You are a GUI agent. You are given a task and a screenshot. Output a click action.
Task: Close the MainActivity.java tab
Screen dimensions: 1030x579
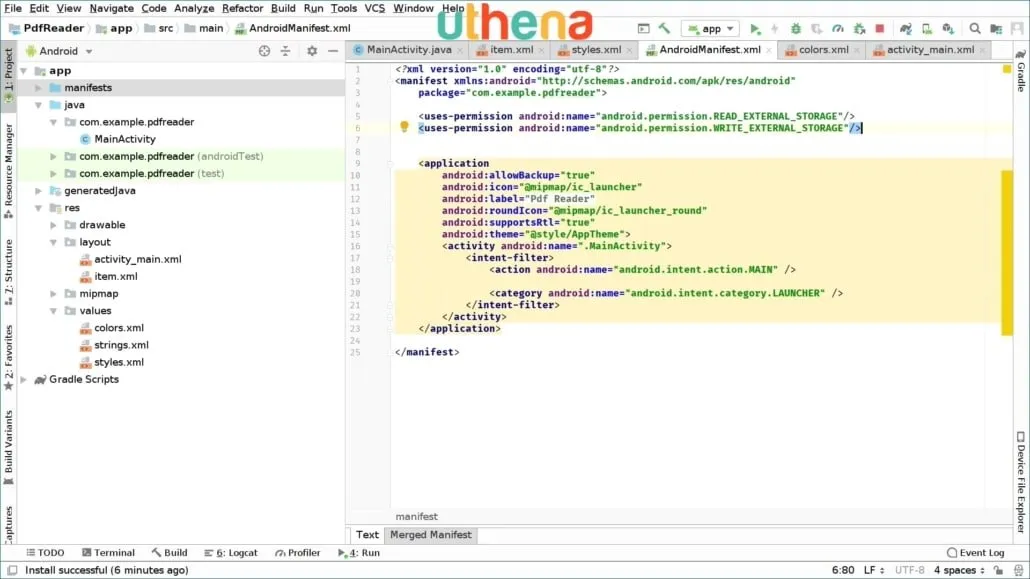click(460, 50)
